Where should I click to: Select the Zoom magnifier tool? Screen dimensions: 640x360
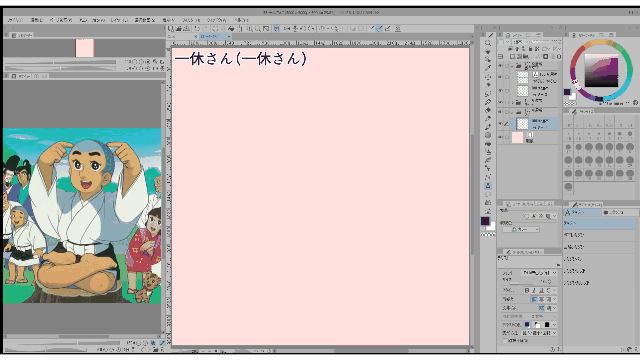[488, 43]
